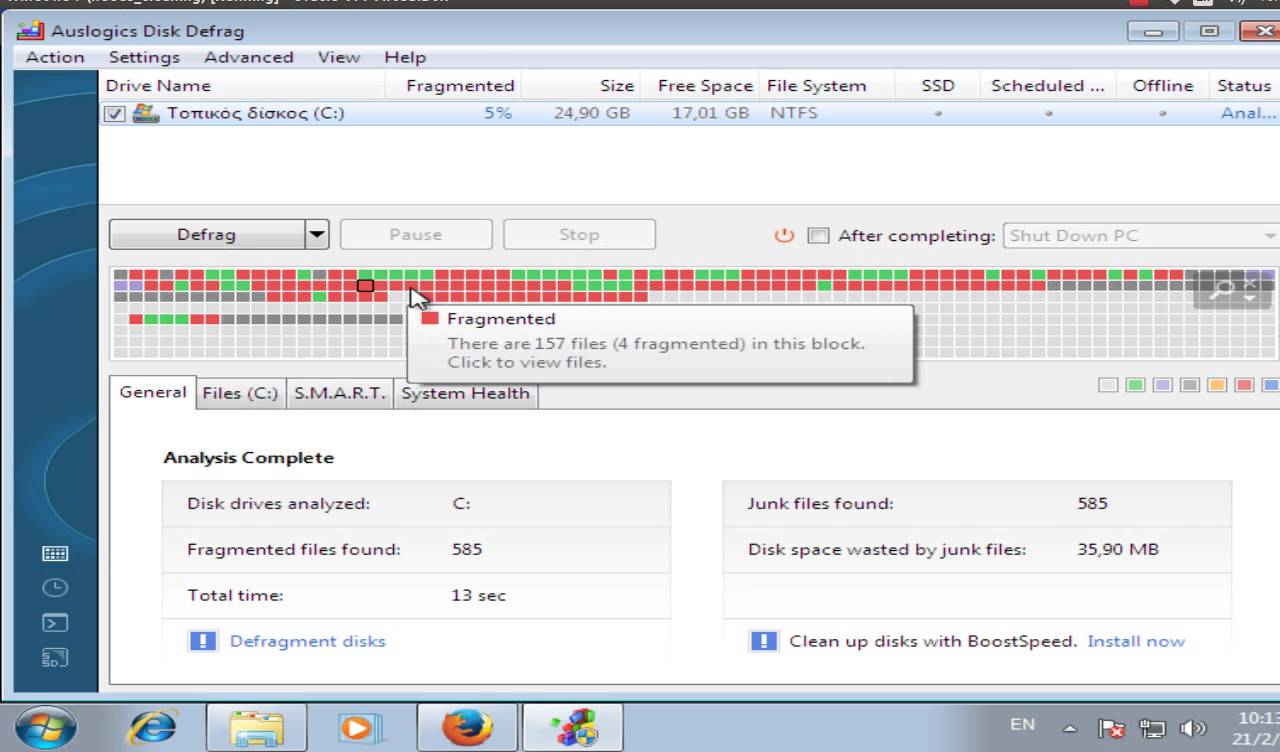Viewport: 1280px width, 752px height.
Task: Click the red legend color swatch
Action: (x=1244, y=385)
